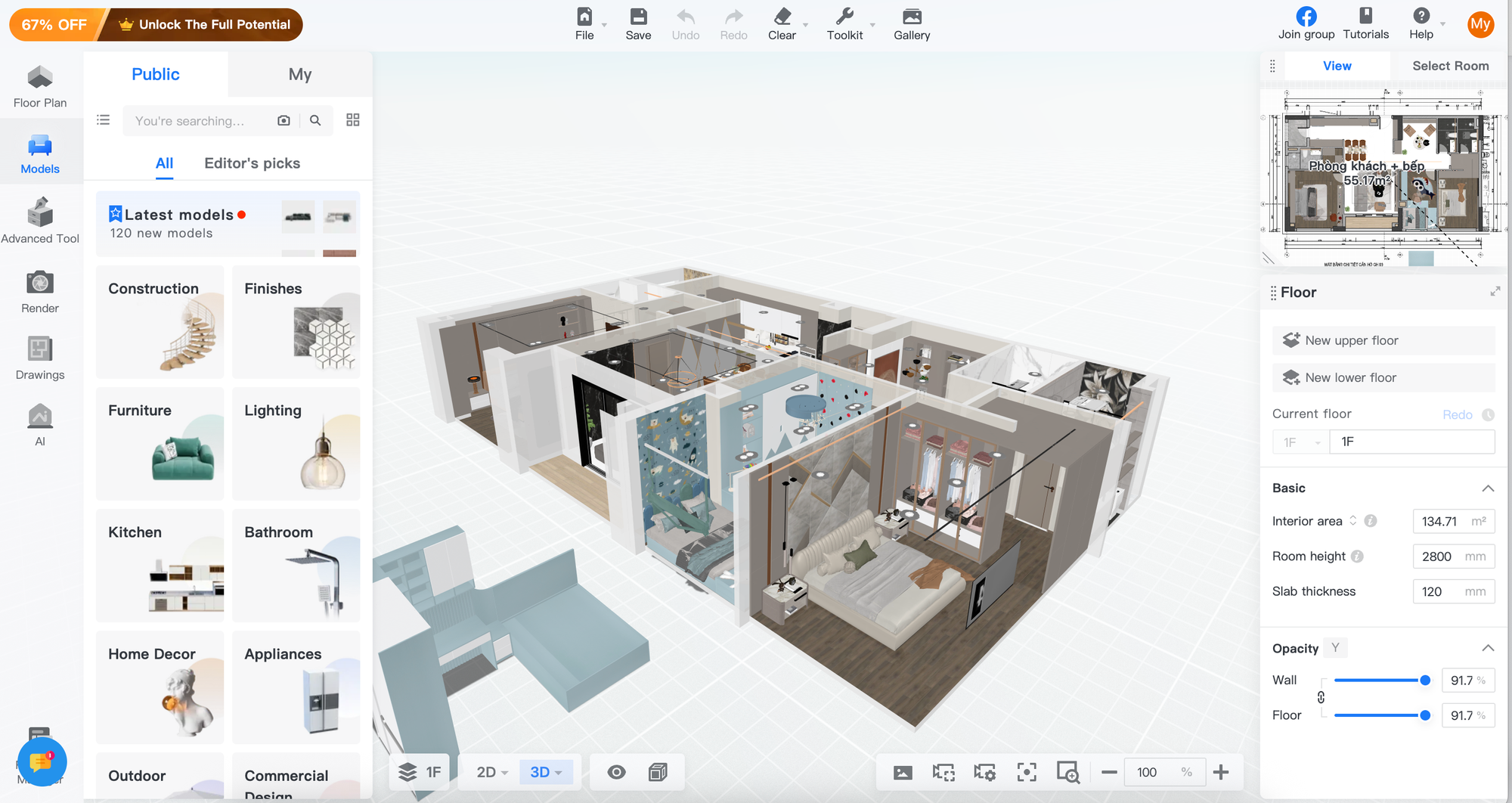Open the Lighting category
1512x803 pixels.
tap(296, 443)
